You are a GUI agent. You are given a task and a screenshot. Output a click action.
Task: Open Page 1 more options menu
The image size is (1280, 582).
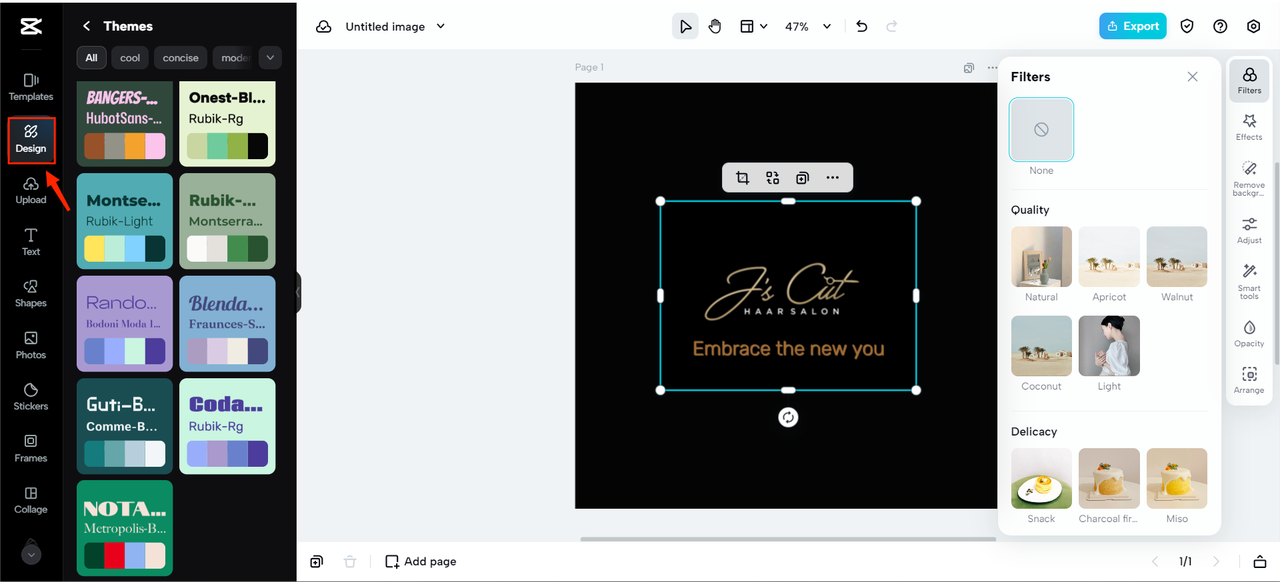(x=992, y=68)
